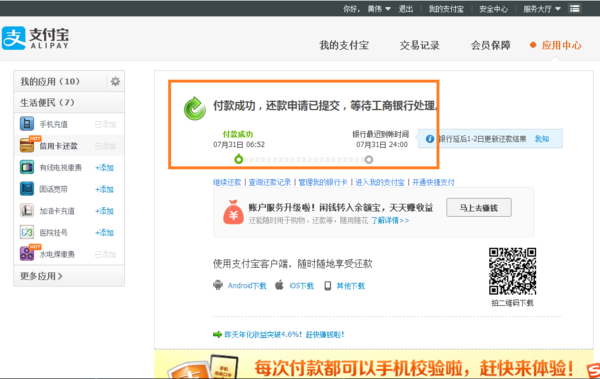Click the 马上去赚钱 button
The height and width of the screenshot is (379, 600).
coord(479,207)
